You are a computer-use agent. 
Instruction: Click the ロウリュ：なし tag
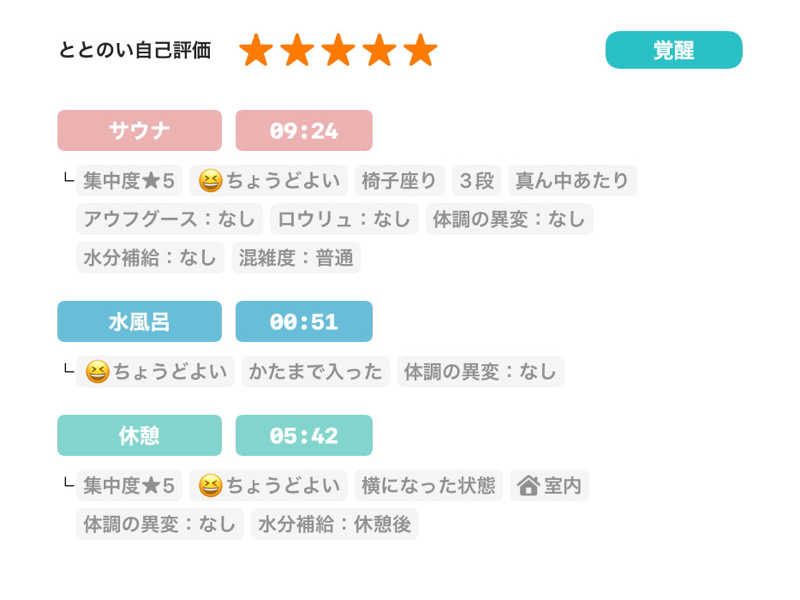(x=344, y=219)
